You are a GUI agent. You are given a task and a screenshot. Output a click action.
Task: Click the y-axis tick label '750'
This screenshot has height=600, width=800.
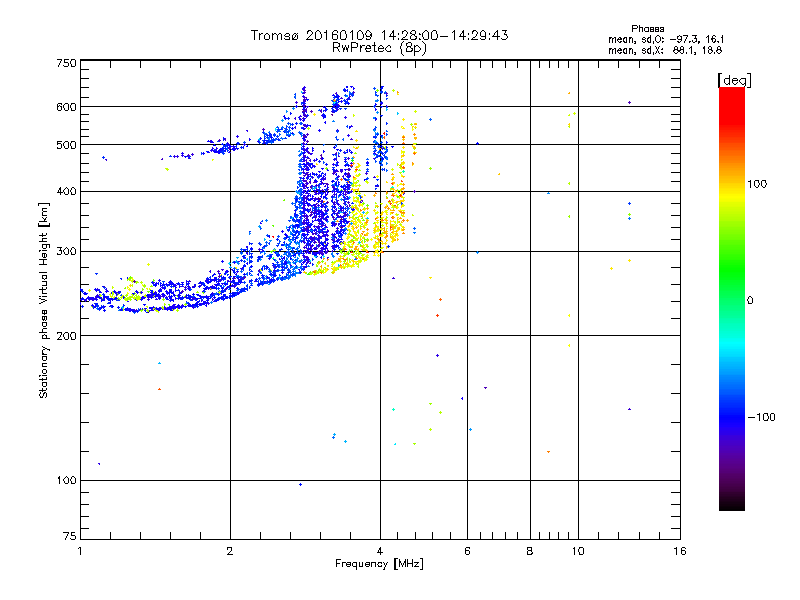66,63
